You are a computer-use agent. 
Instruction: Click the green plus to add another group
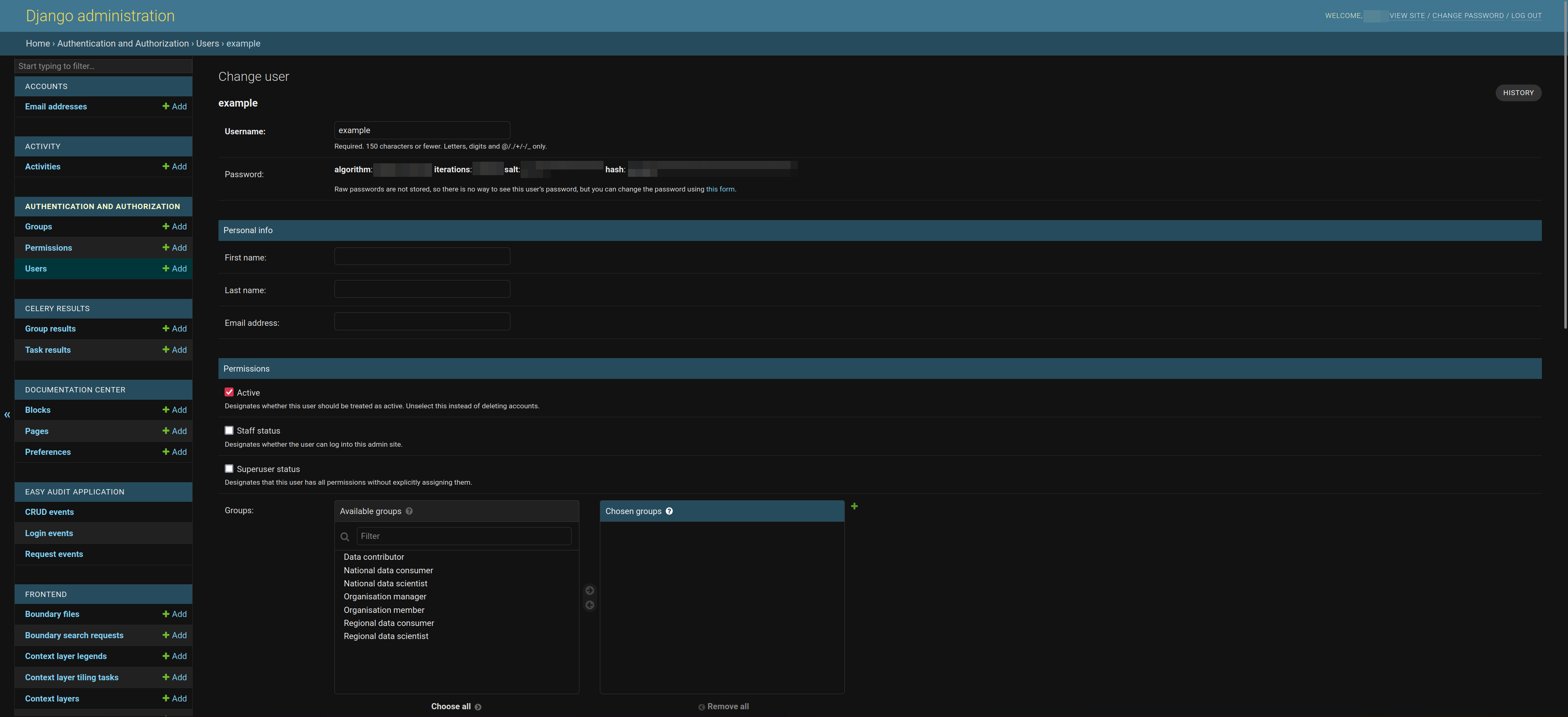click(x=854, y=506)
